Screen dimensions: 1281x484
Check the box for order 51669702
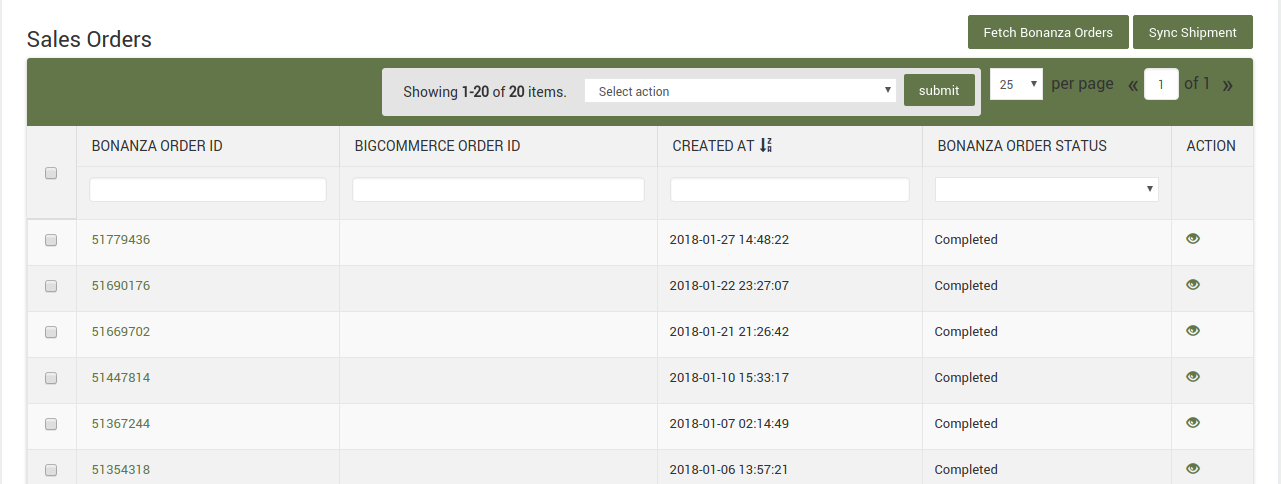click(x=51, y=332)
